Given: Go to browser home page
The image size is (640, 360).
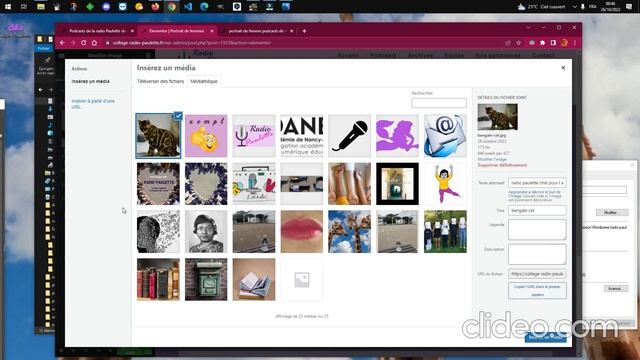Looking at the screenshot, I should [94, 42].
